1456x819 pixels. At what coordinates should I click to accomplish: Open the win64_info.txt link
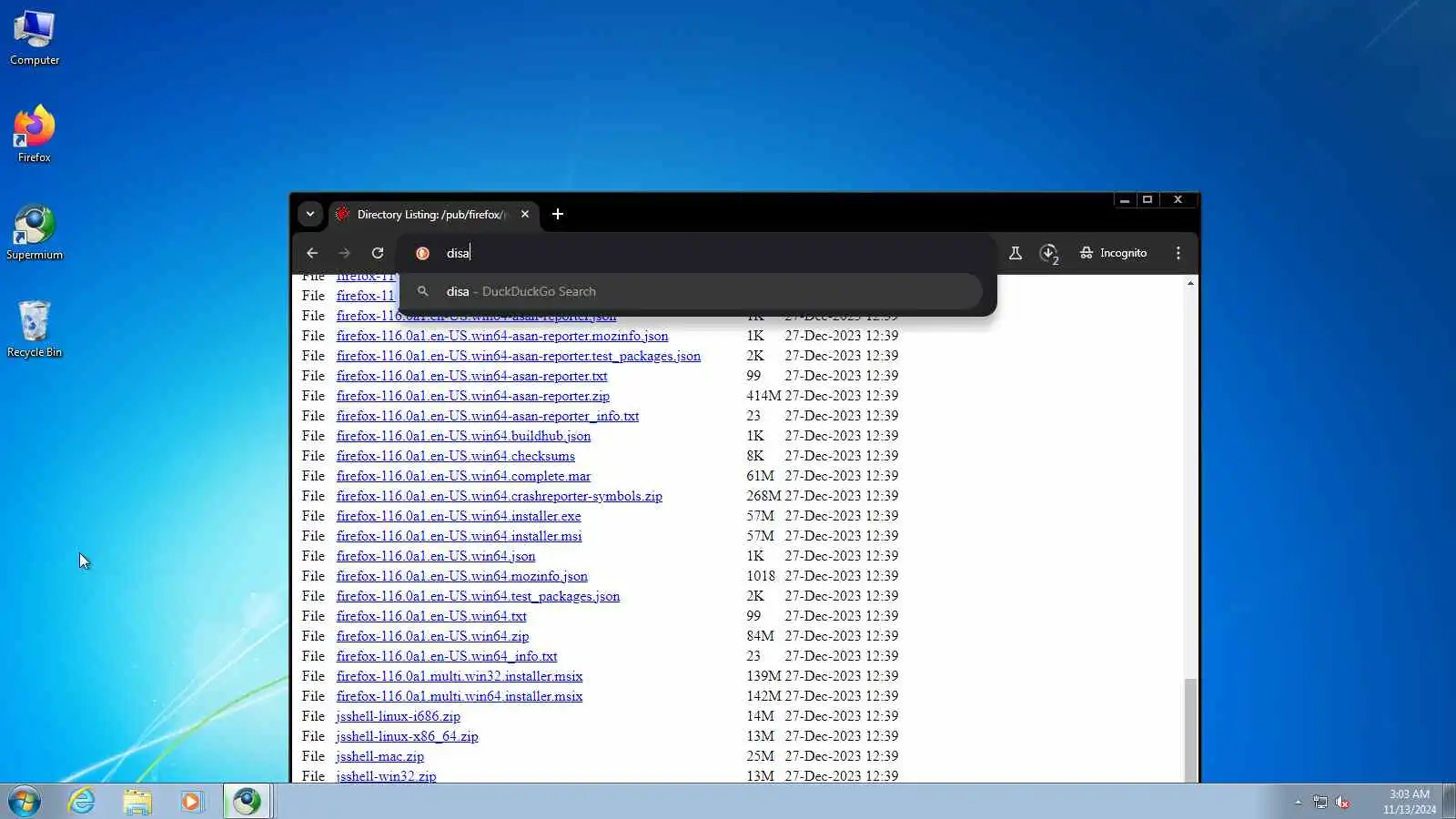point(447,656)
